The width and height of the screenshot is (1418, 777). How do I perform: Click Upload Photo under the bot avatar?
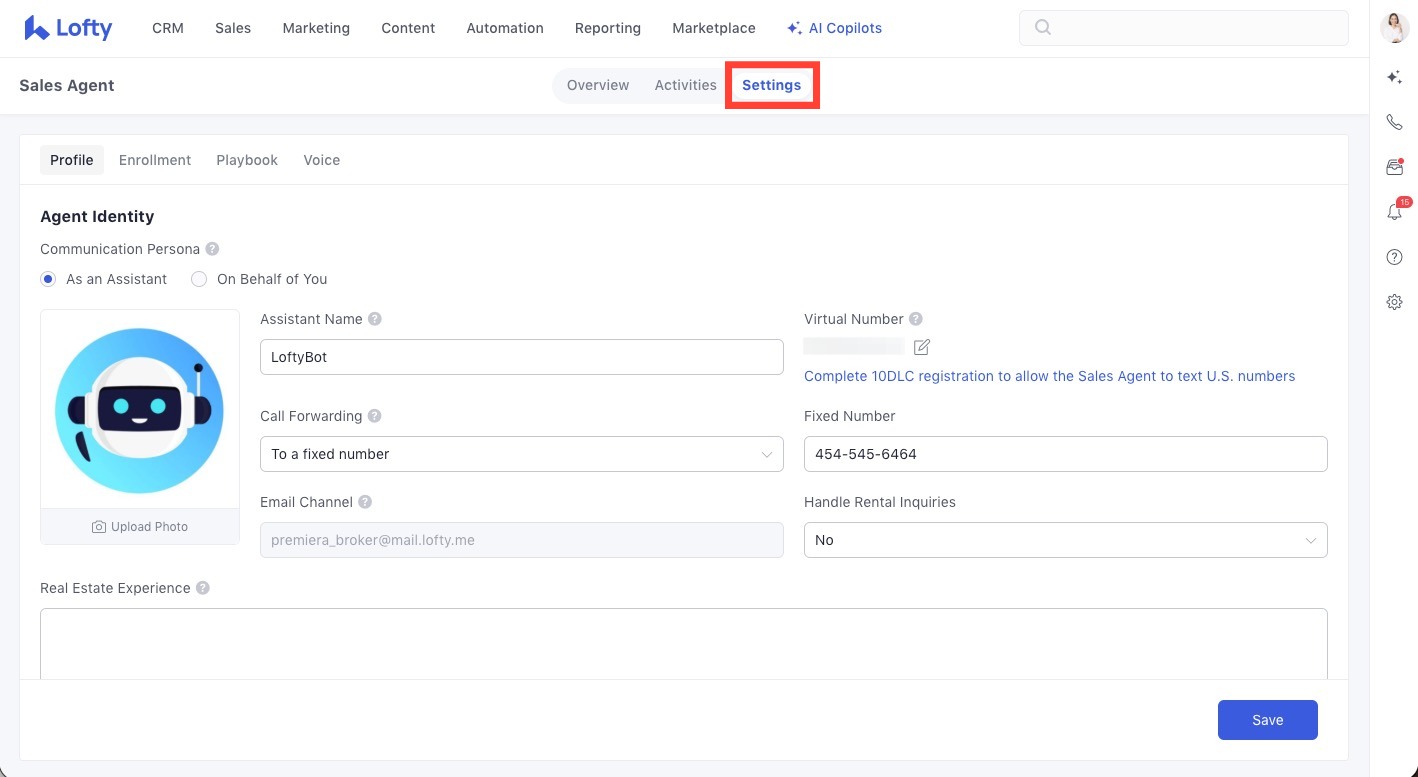coord(140,527)
